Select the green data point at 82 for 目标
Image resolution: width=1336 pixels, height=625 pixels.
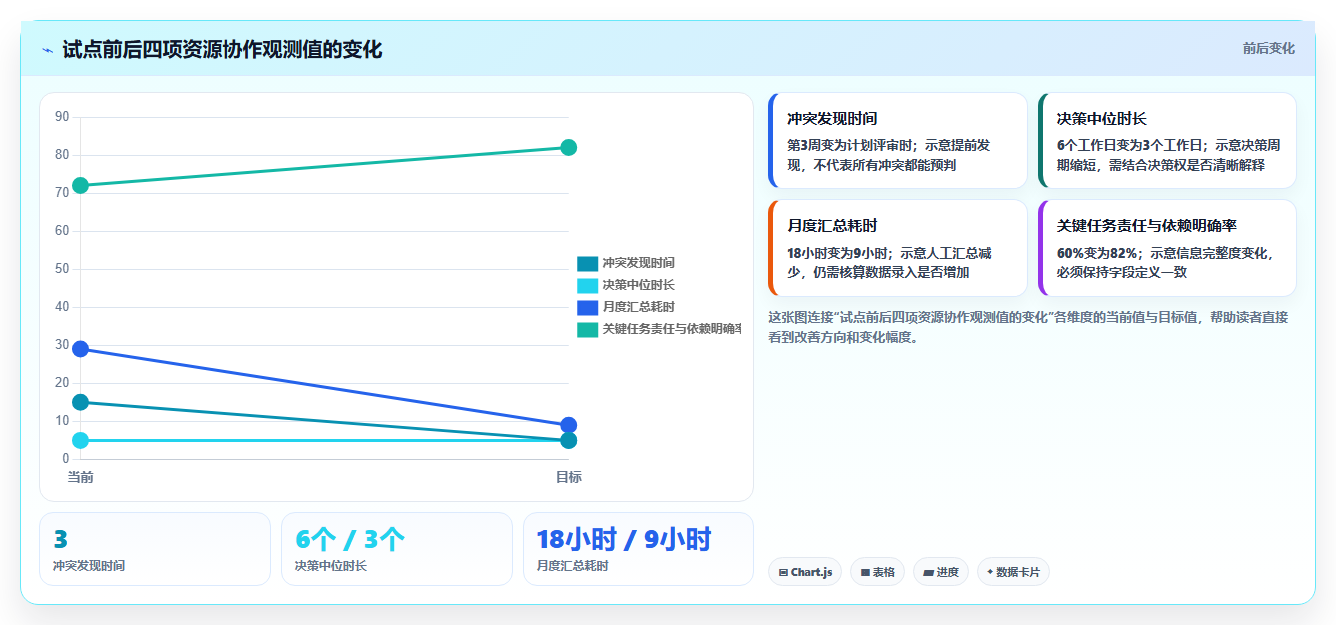click(x=569, y=147)
